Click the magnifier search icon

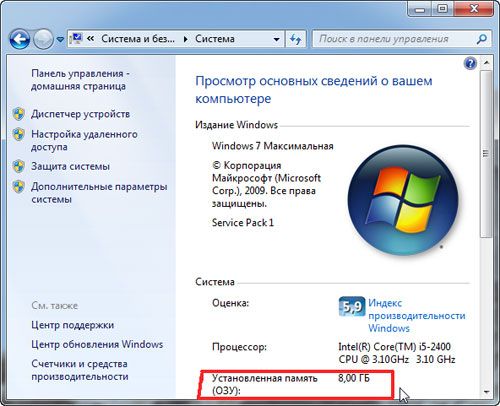482,39
